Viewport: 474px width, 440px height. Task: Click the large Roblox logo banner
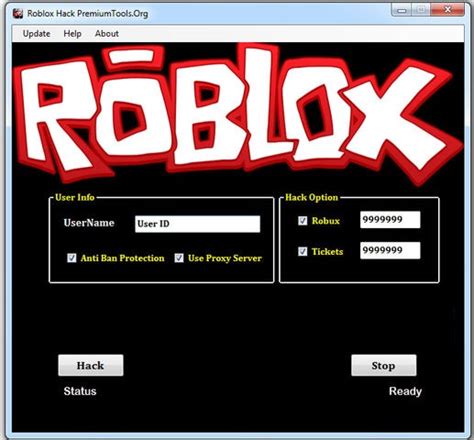point(238,114)
